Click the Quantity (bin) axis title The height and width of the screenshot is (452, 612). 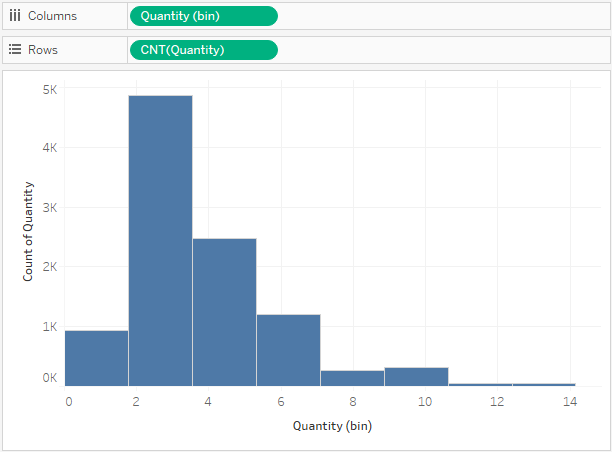pos(332,426)
